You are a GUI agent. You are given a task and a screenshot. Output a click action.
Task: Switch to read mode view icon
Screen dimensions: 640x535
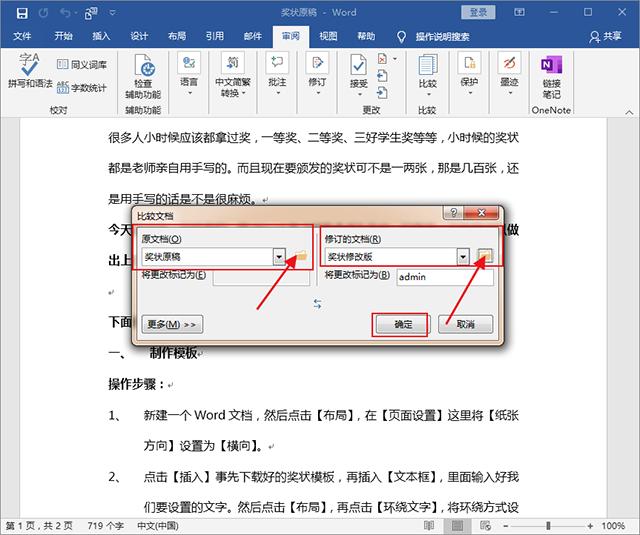(x=429, y=526)
